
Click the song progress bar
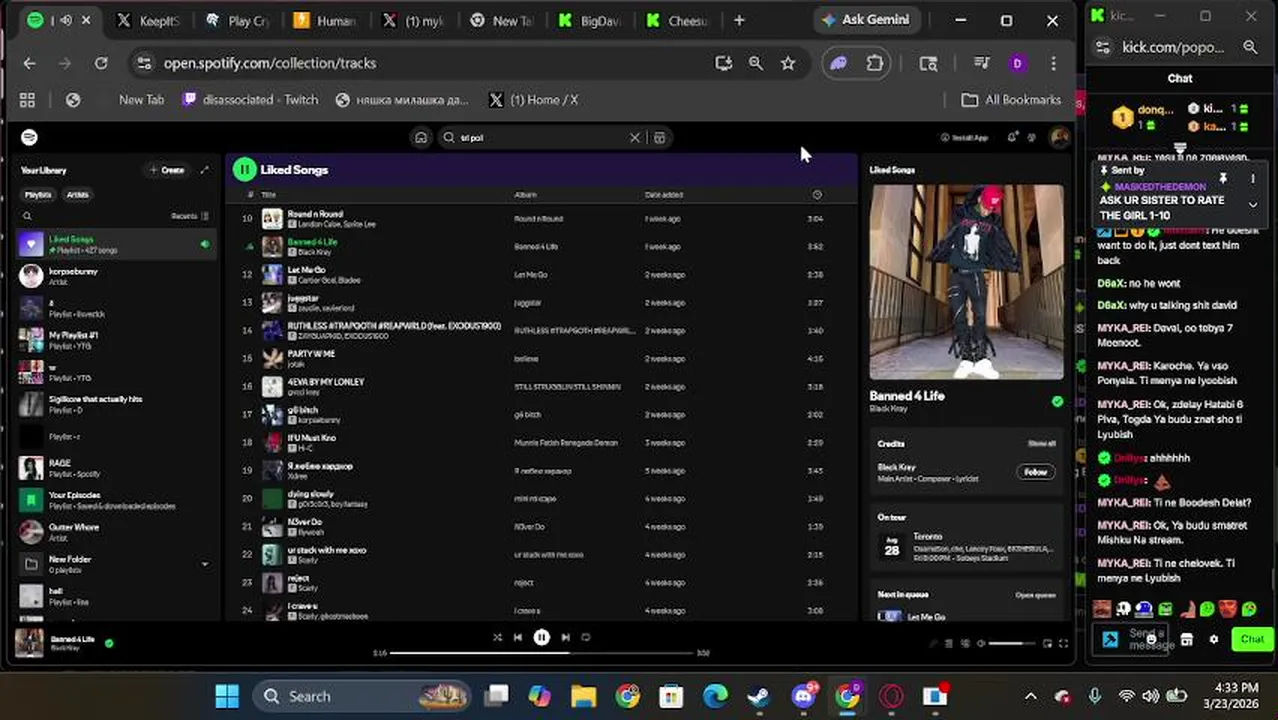click(x=541, y=653)
